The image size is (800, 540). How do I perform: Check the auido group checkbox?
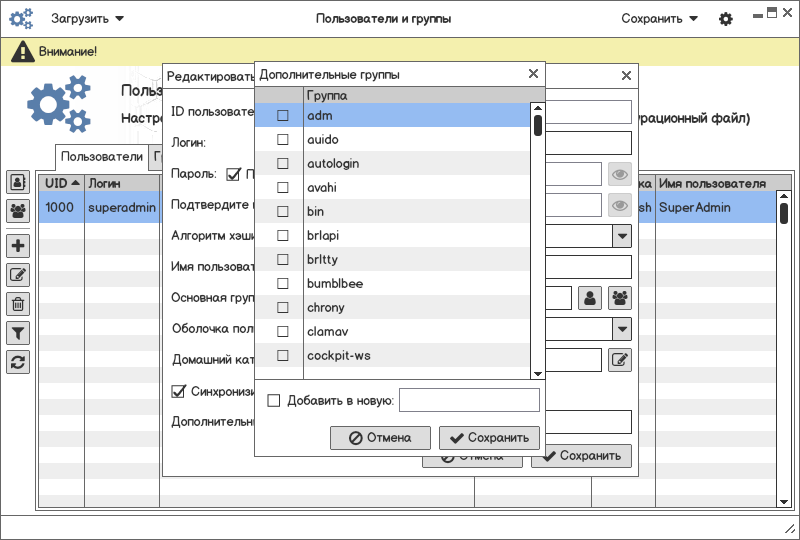tap(283, 139)
